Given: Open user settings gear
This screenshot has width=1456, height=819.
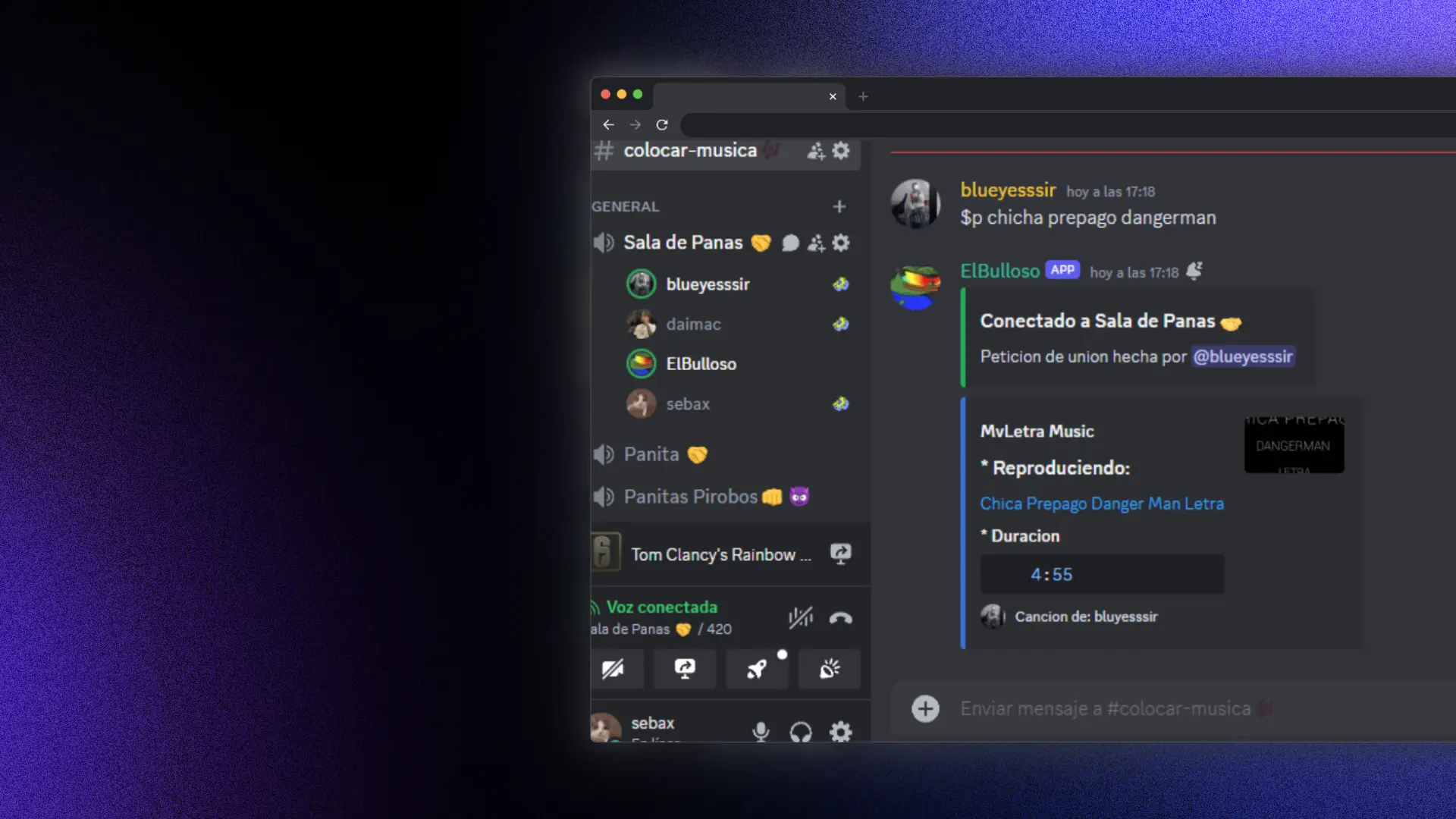Looking at the screenshot, I should (x=840, y=732).
